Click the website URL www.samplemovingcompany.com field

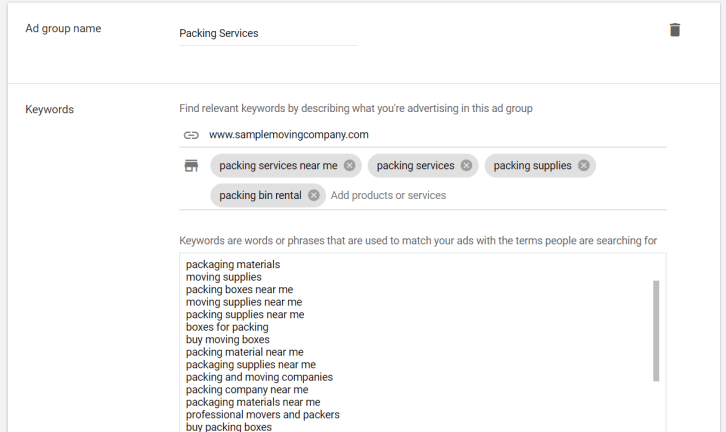[x=437, y=135]
